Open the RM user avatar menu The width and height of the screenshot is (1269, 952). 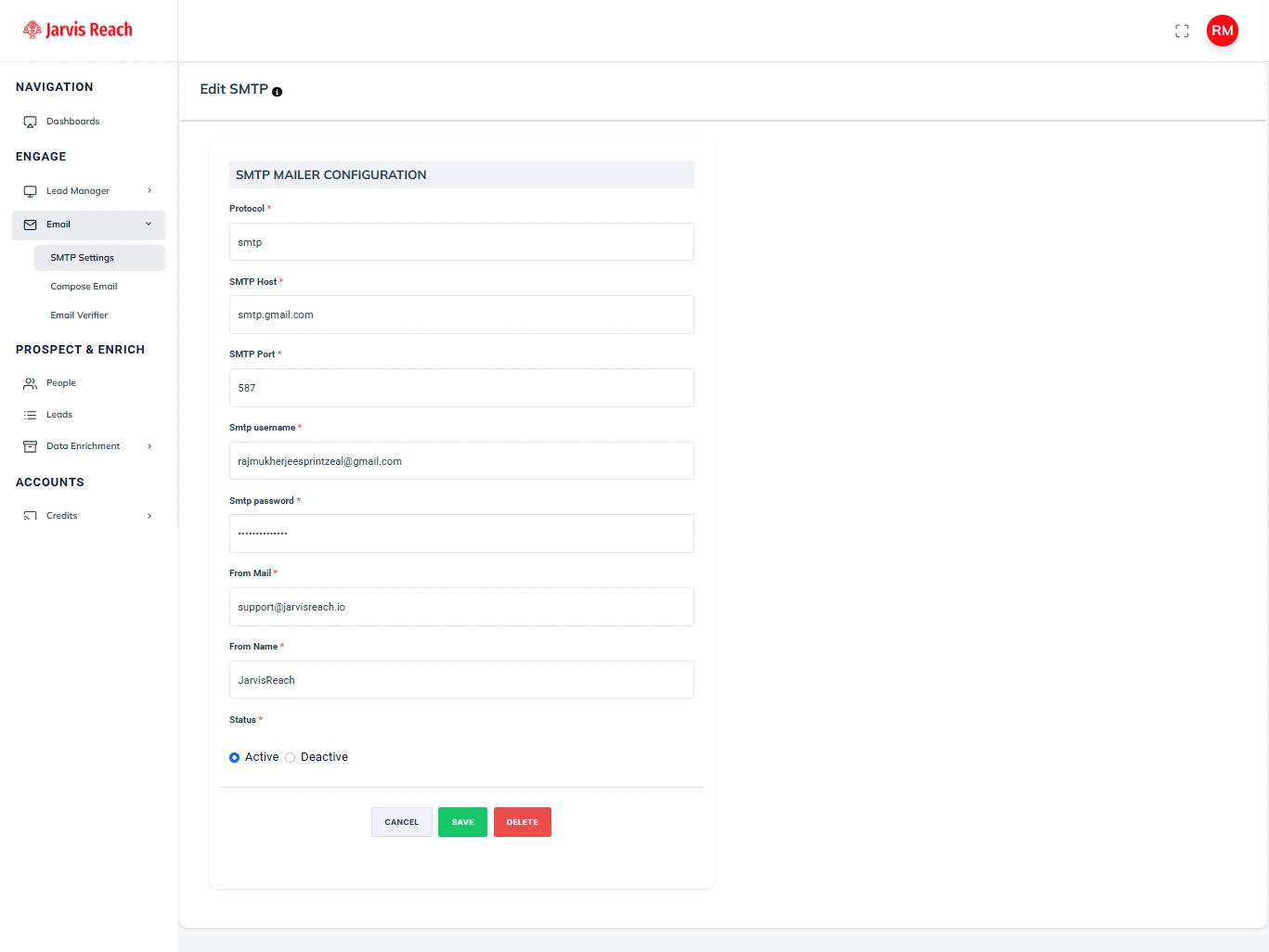(1223, 31)
